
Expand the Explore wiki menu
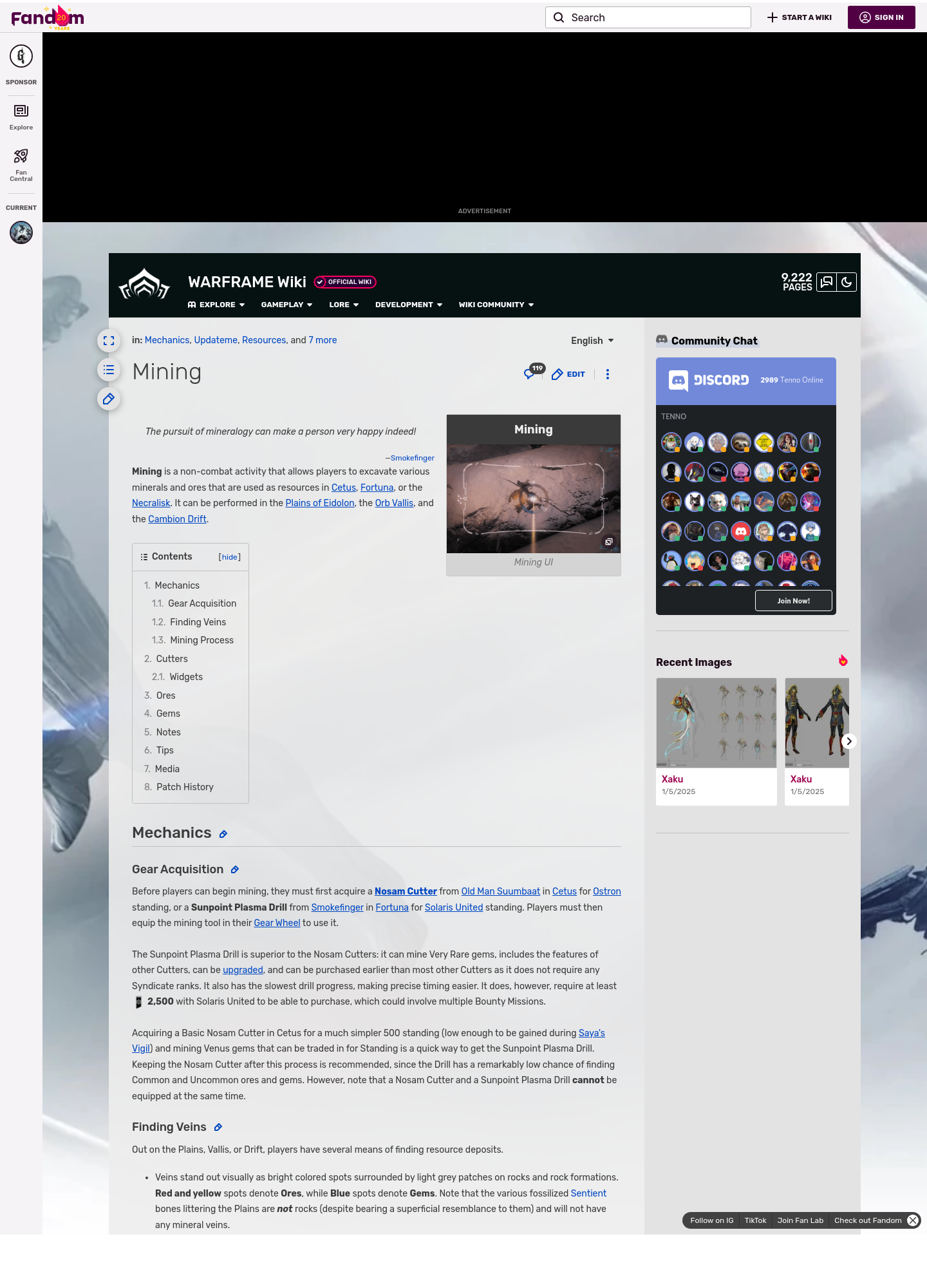tap(216, 305)
